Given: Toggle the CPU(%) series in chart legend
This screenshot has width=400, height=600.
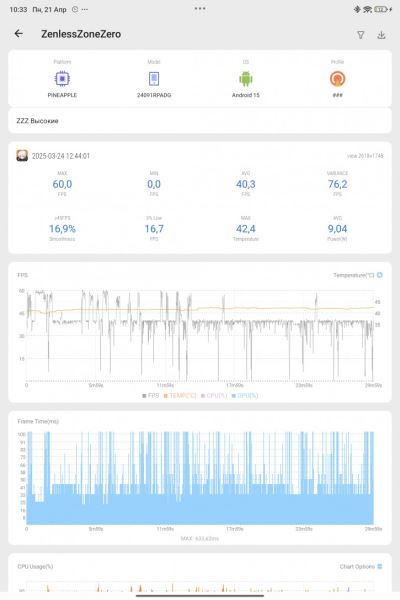Looking at the screenshot, I should (214, 395).
